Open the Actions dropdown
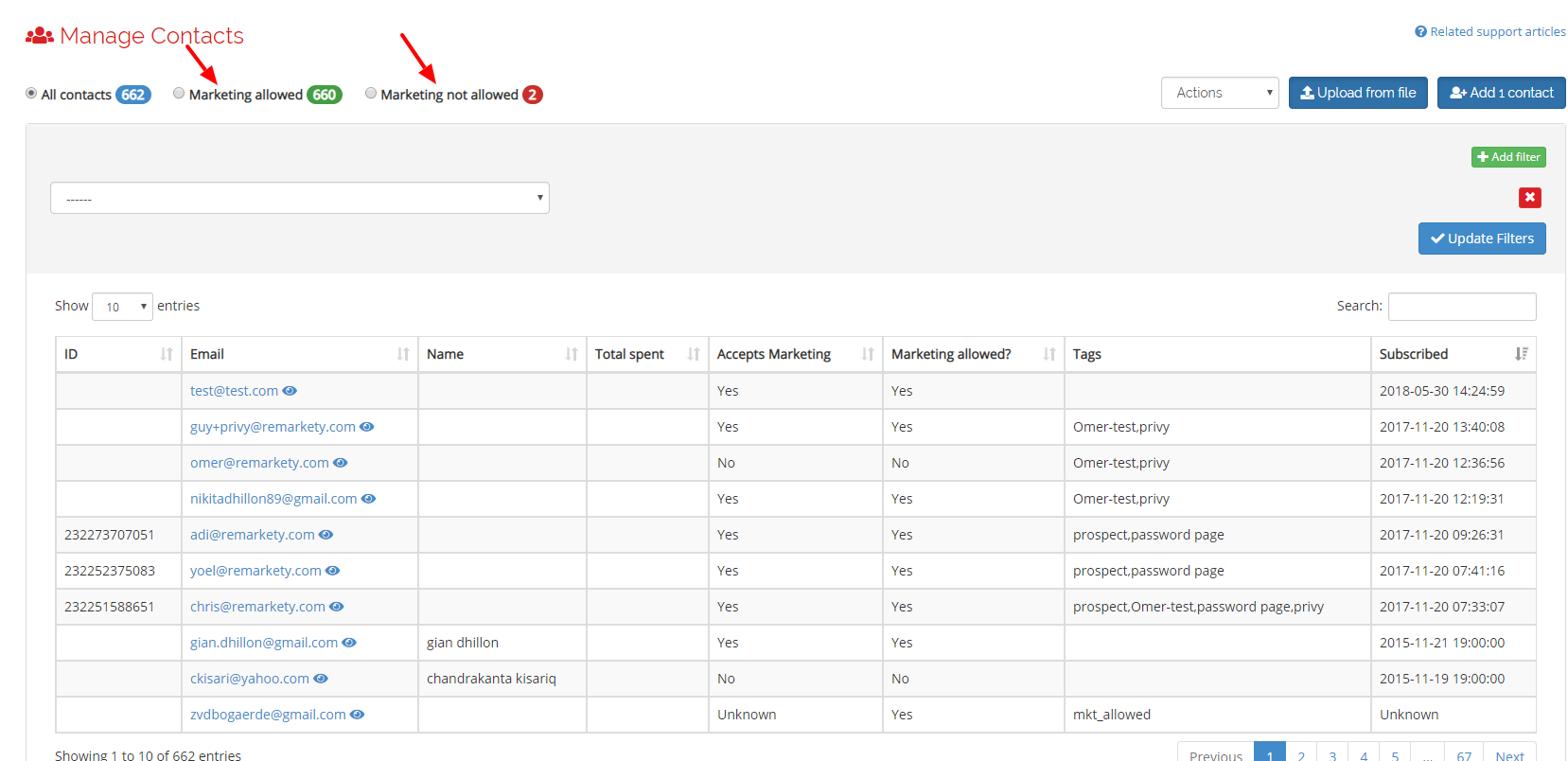This screenshot has height=761, width=1568. (x=1220, y=93)
